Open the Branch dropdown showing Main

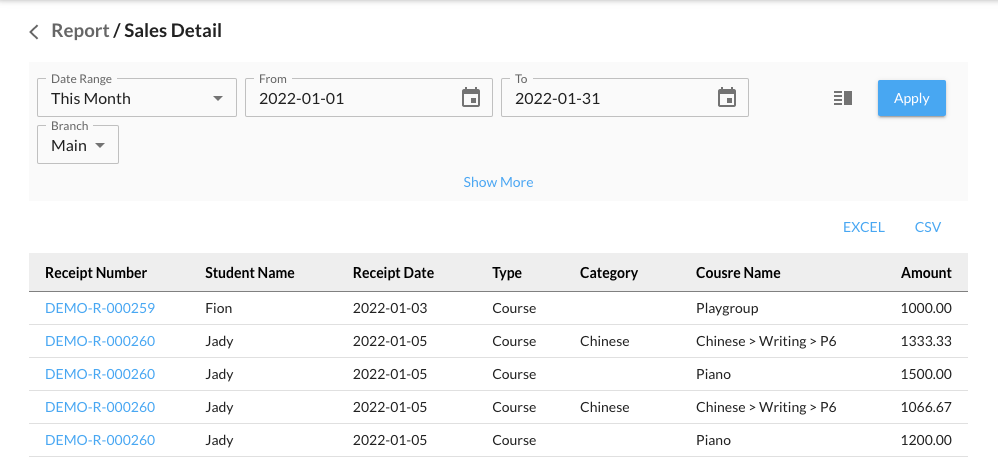78,145
